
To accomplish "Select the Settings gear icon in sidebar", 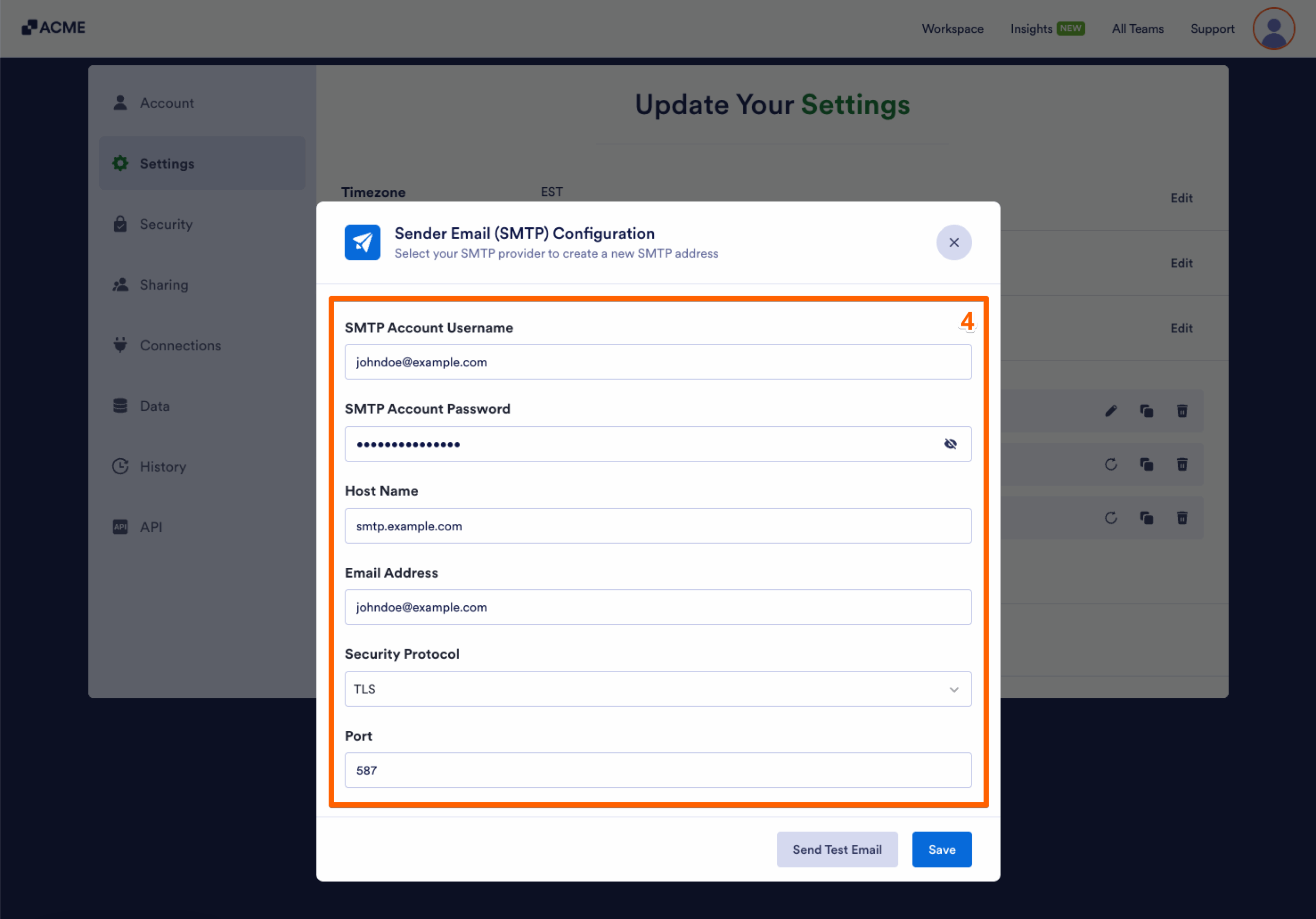I will [120, 164].
